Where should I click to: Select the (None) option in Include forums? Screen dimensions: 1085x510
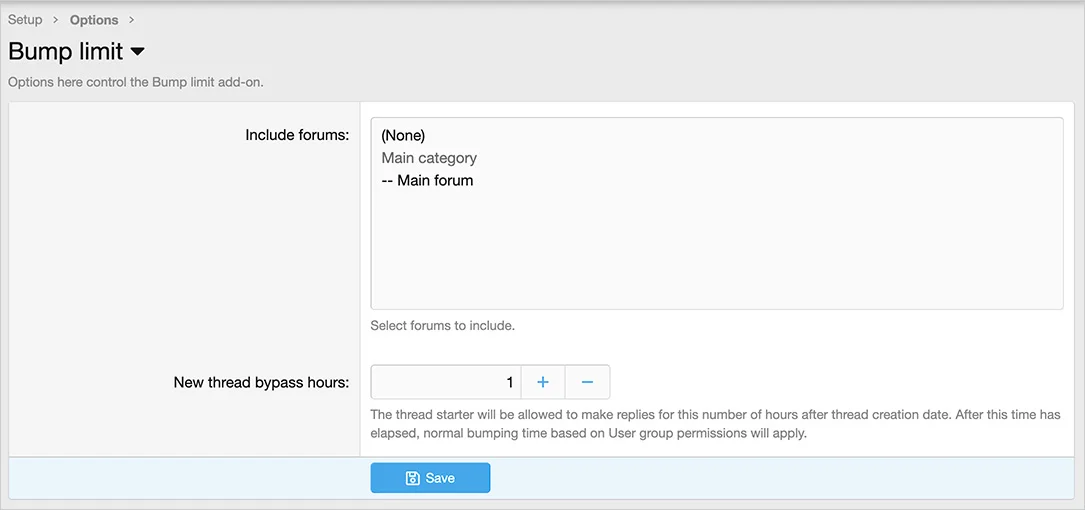pyautogui.click(x=403, y=135)
